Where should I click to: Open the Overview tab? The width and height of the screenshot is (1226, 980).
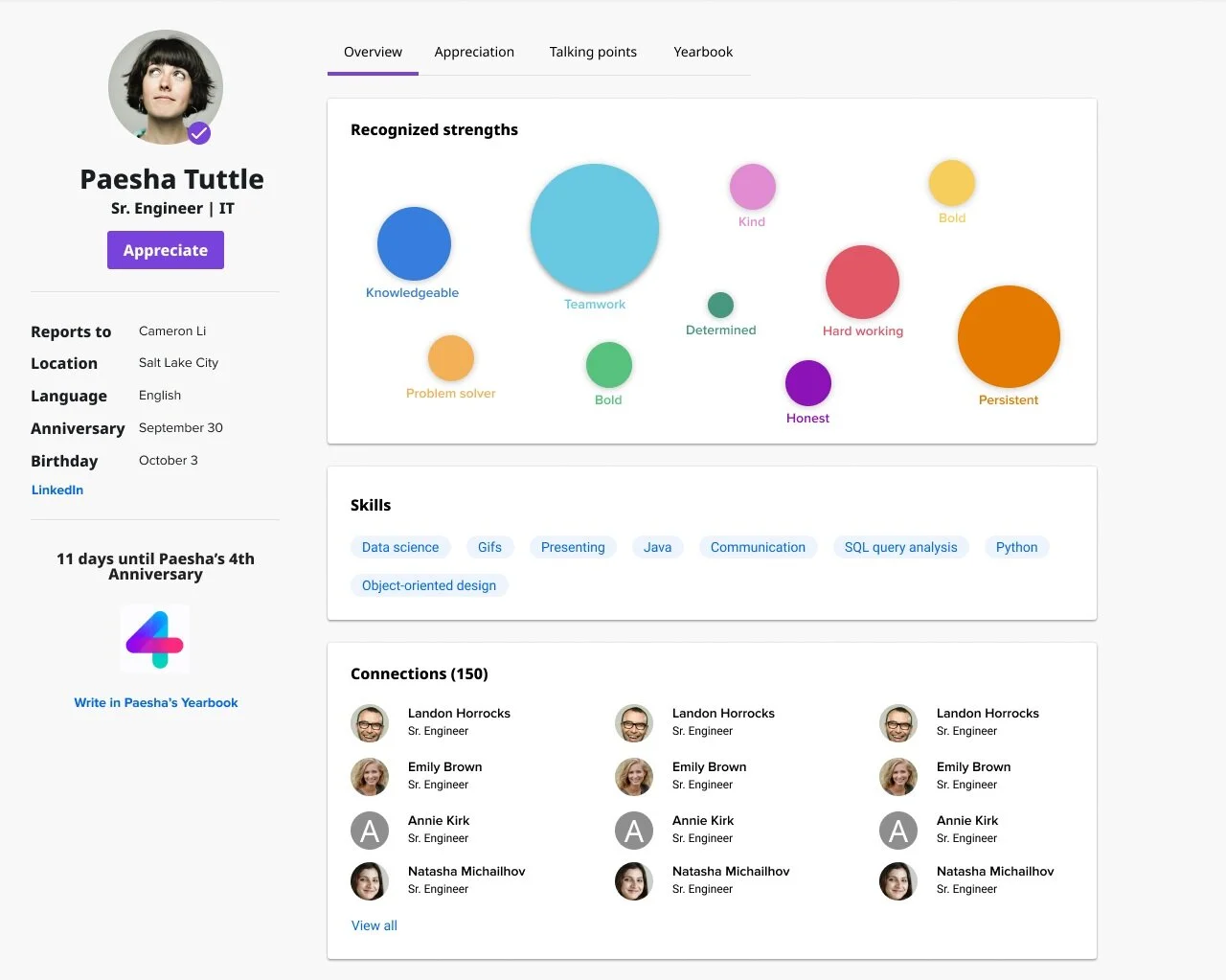pos(373,52)
